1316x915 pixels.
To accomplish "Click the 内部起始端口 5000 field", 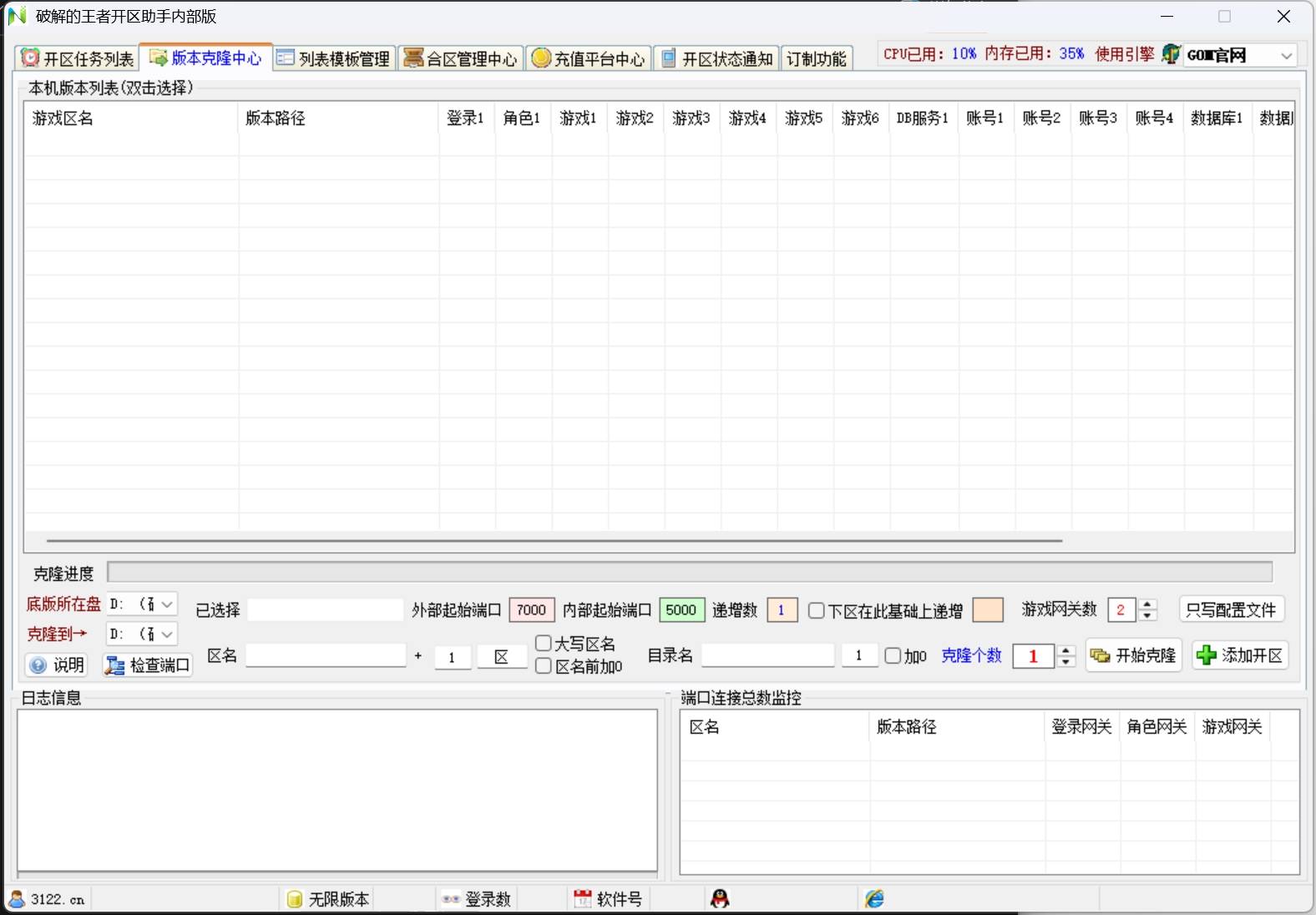I will pyautogui.click(x=681, y=609).
